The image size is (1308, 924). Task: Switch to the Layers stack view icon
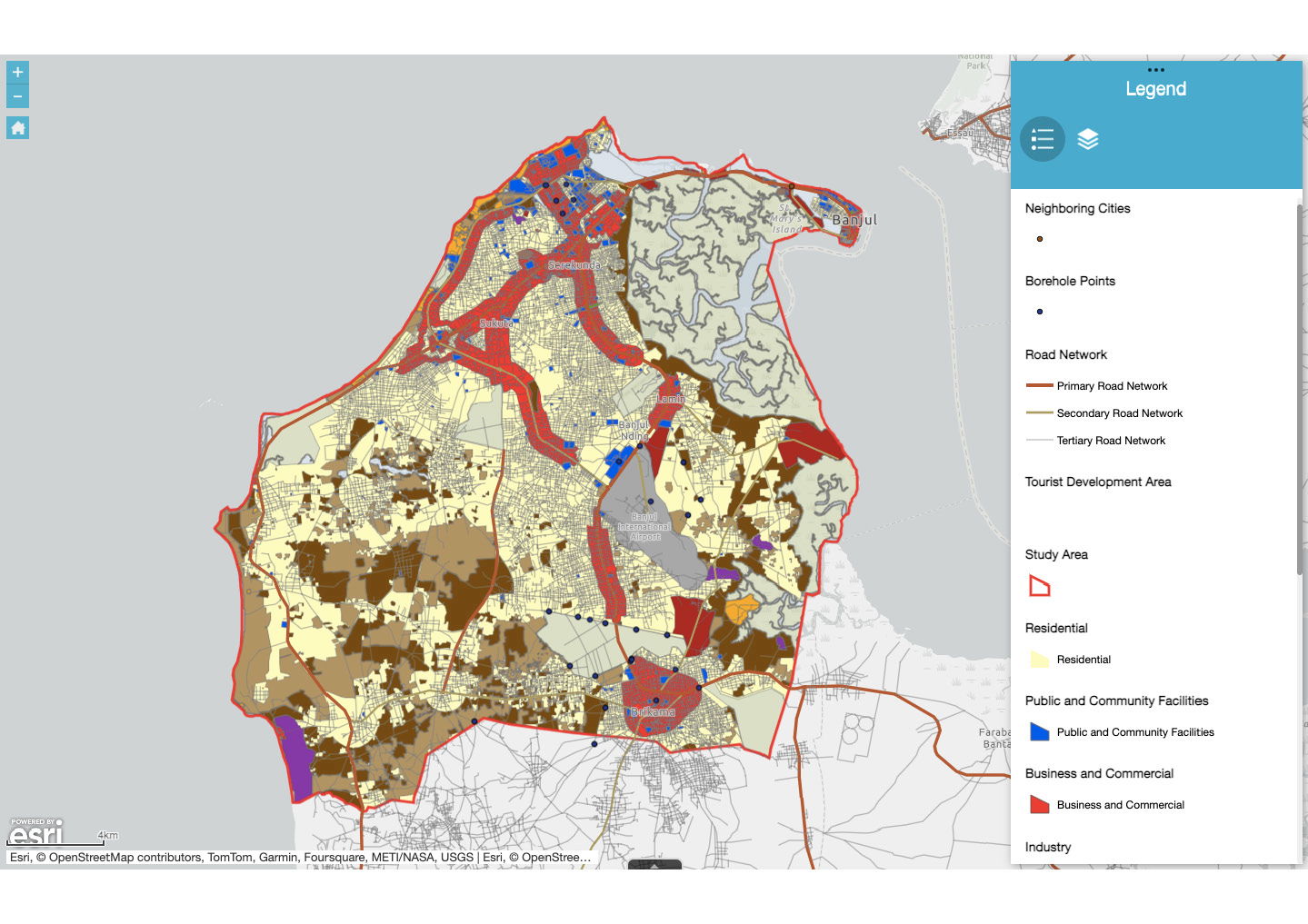1089,139
